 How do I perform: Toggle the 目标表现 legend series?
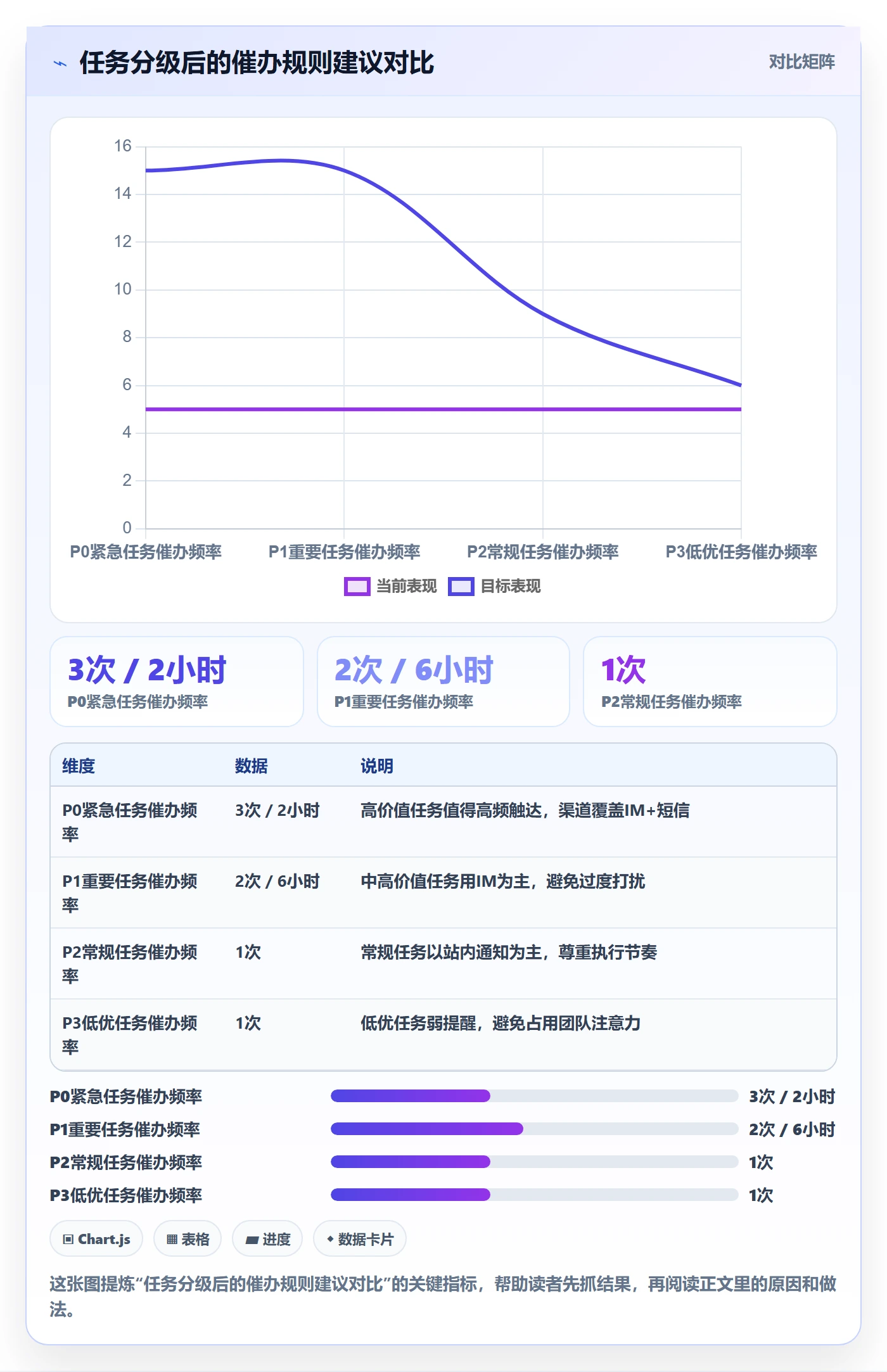click(495, 586)
